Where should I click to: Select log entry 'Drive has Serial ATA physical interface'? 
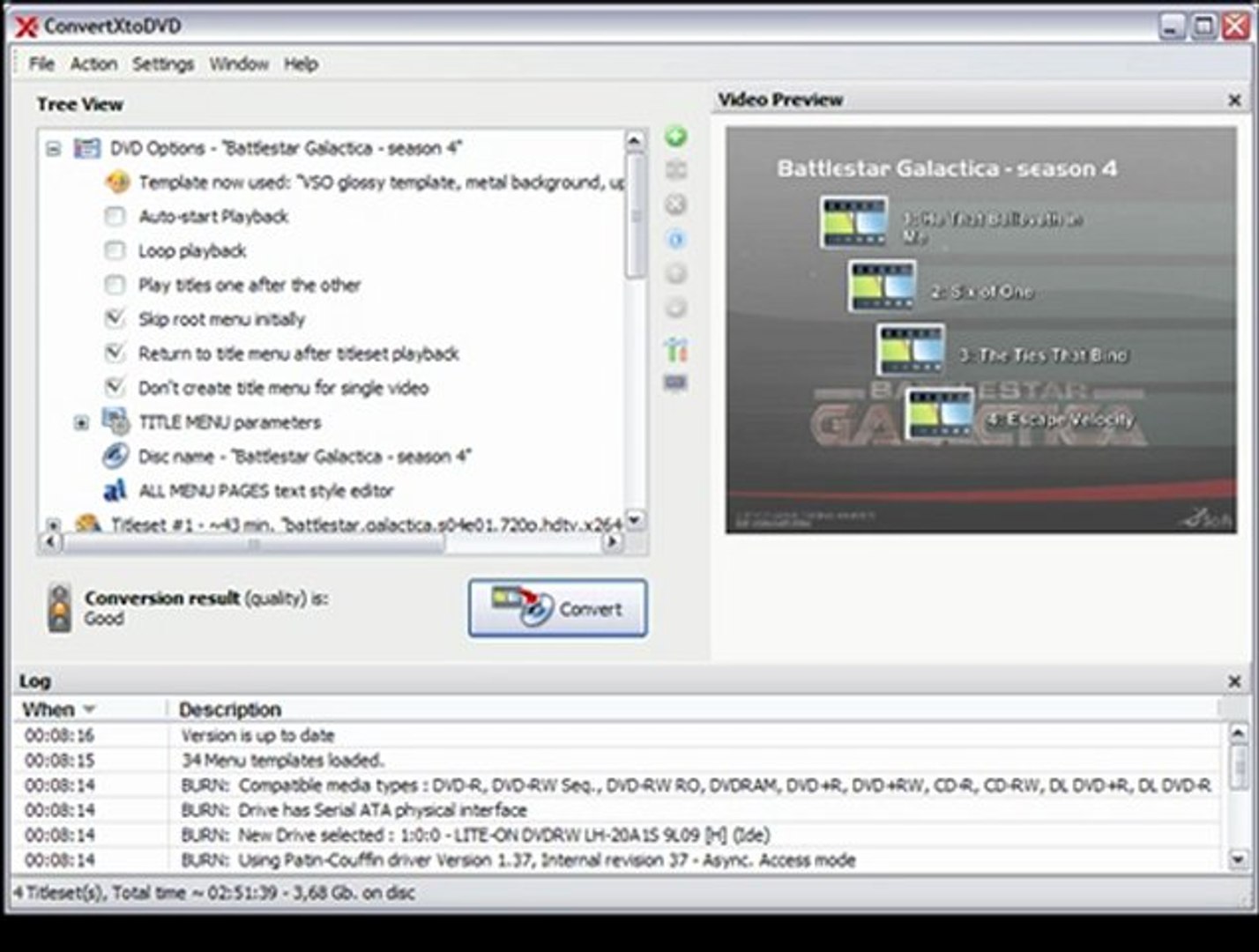point(354,810)
